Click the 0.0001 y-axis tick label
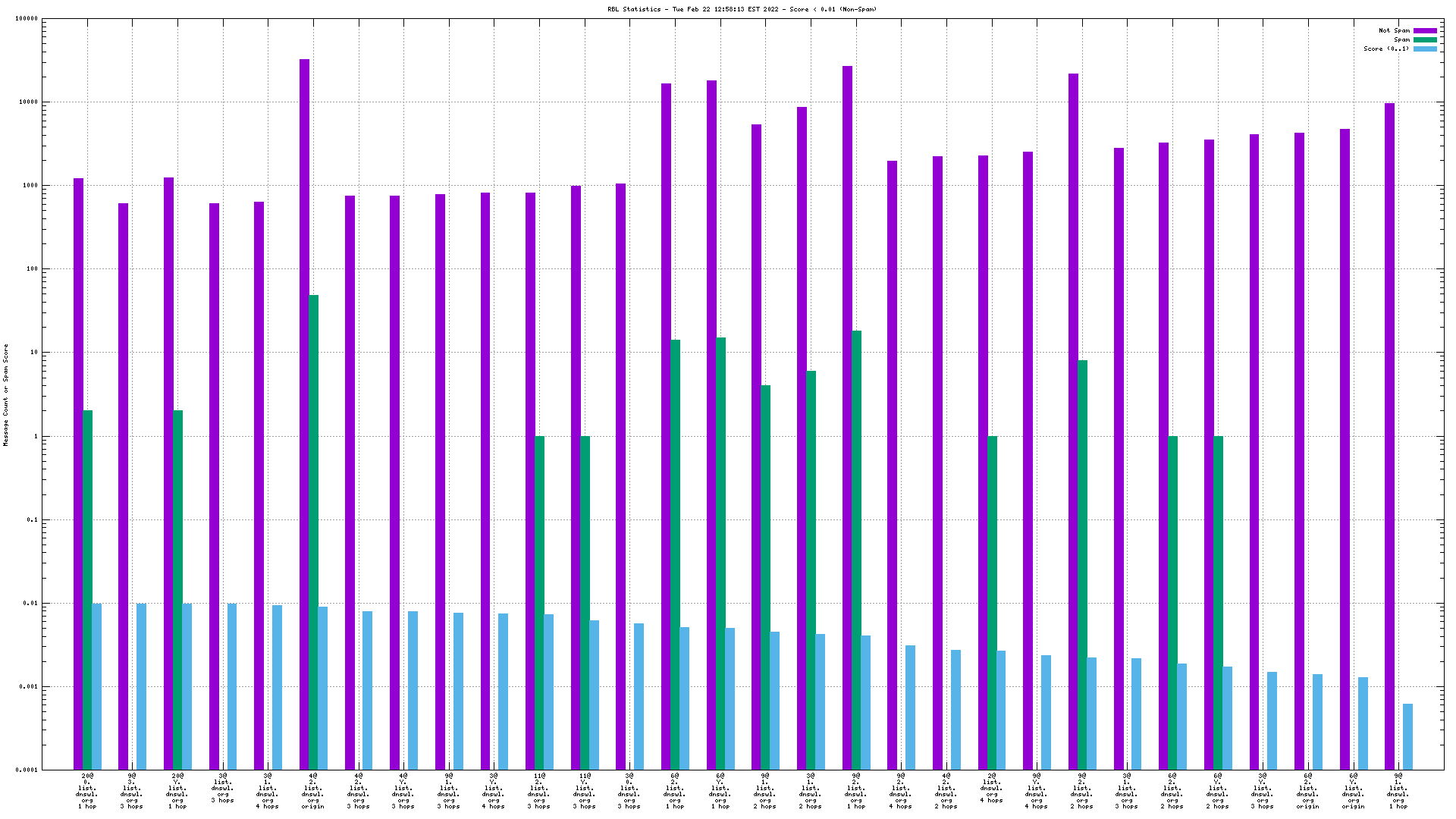This screenshot has height=819, width=1456. [26, 770]
